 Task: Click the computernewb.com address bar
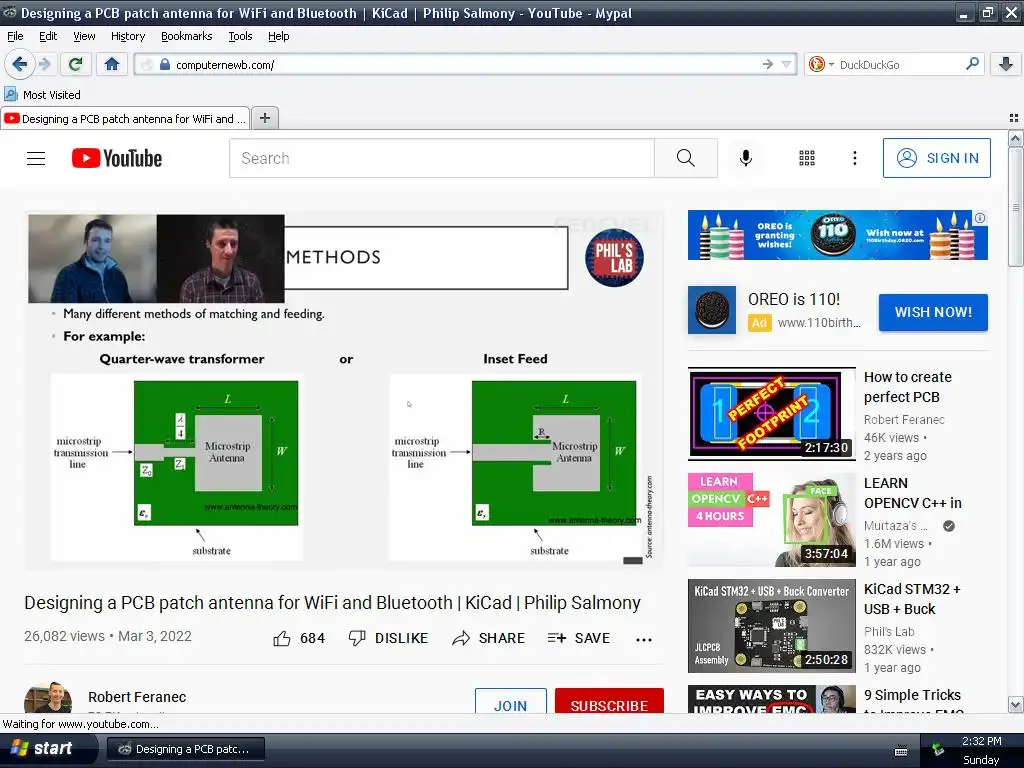465,65
